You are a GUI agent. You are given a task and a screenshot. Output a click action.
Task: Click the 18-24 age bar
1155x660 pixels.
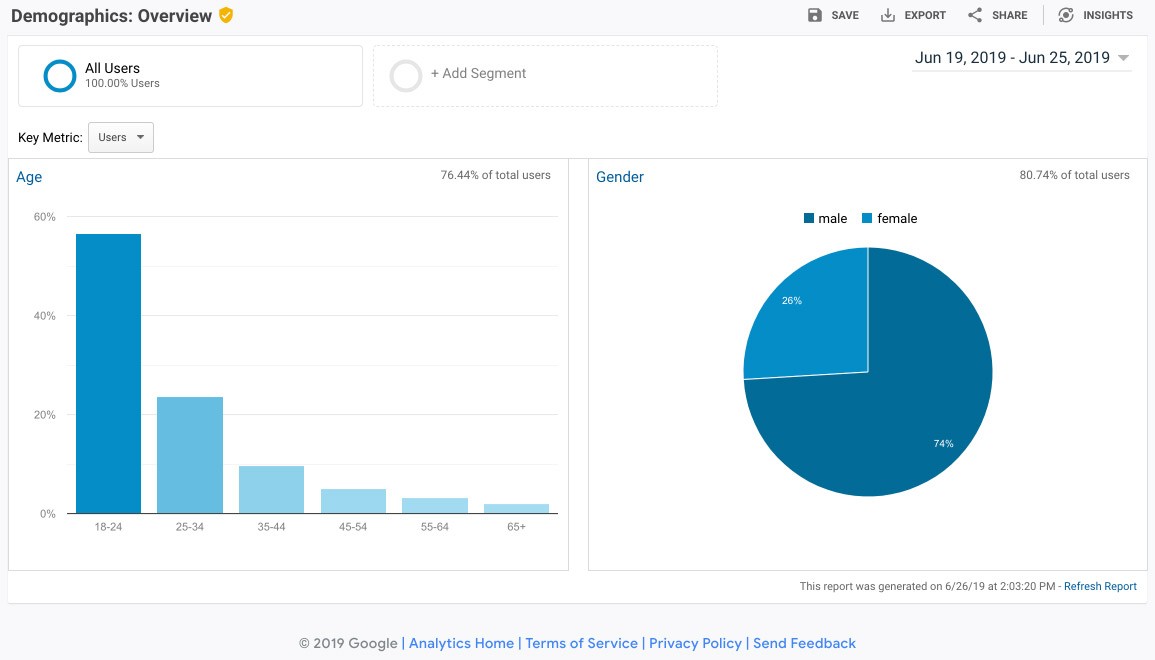(x=108, y=373)
